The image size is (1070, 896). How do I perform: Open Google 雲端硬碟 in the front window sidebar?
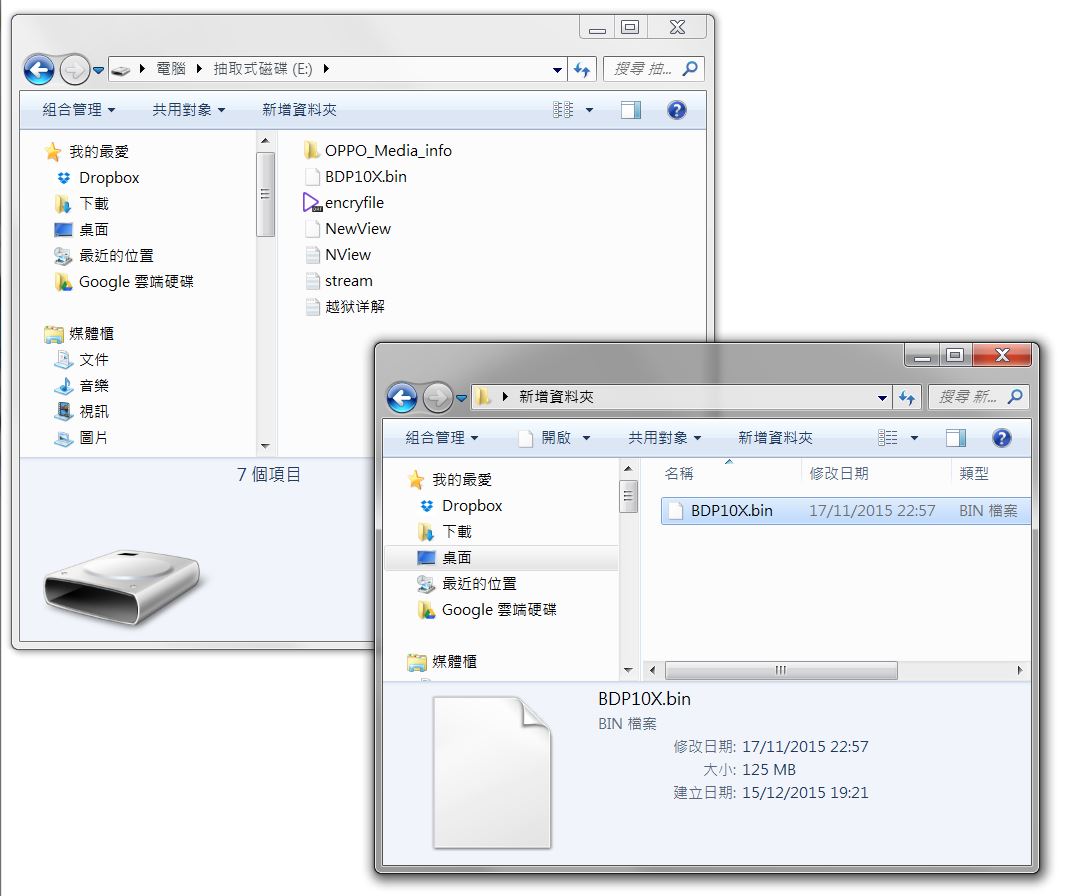pos(498,610)
